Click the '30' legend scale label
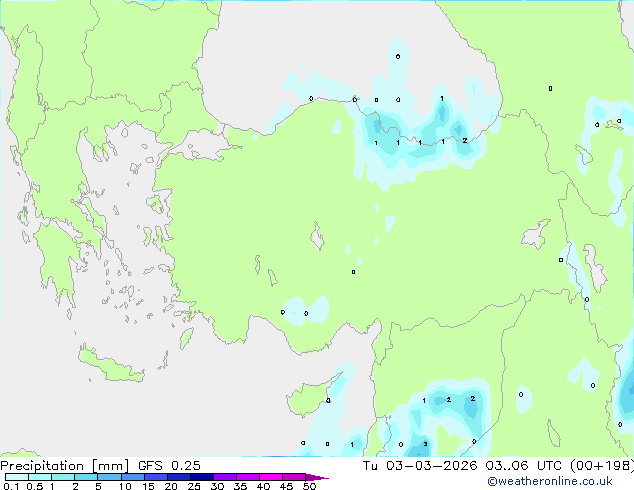The height and width of the screenshot is (490, 634). pyautogui.click(x=217, y=486)
